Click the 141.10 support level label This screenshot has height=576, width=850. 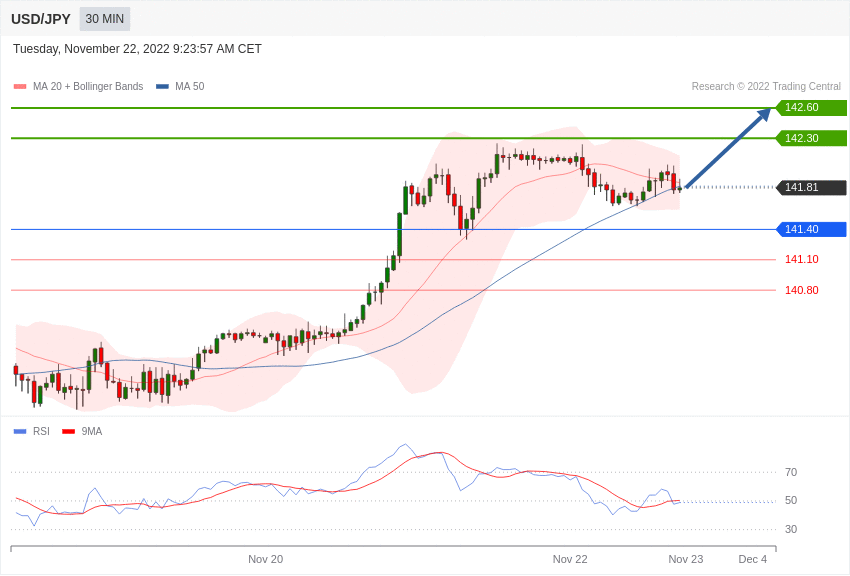(802, 260)
